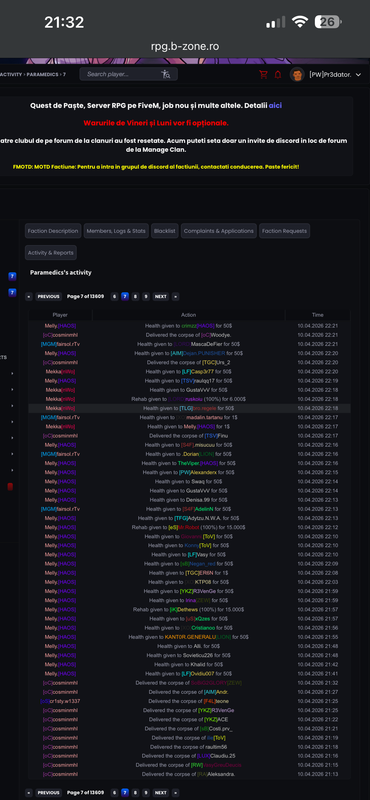Go to page 6 above the table
Image resolution: width=370 pixels, height=800 pixels.
[x=114, y=296]
